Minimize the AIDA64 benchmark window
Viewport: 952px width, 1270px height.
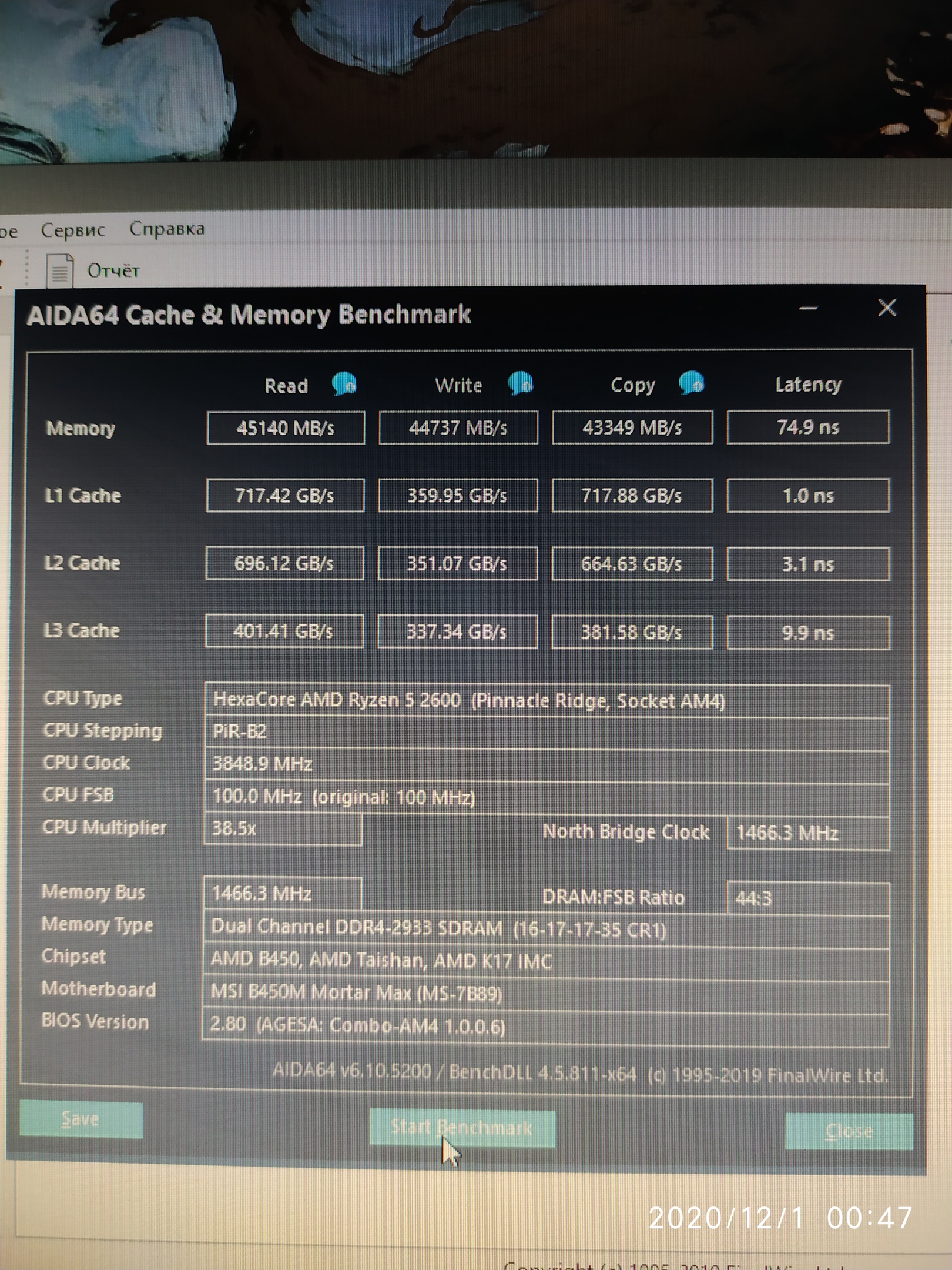(809, 308)
